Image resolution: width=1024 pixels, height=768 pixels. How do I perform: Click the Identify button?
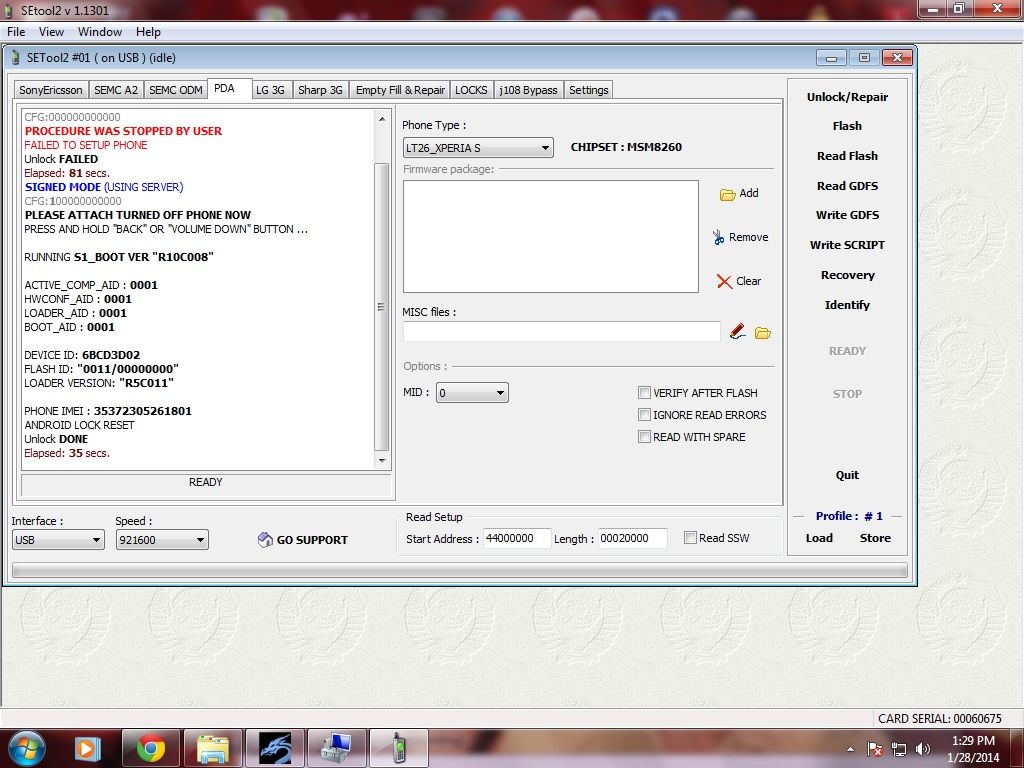tap(847, 305)
